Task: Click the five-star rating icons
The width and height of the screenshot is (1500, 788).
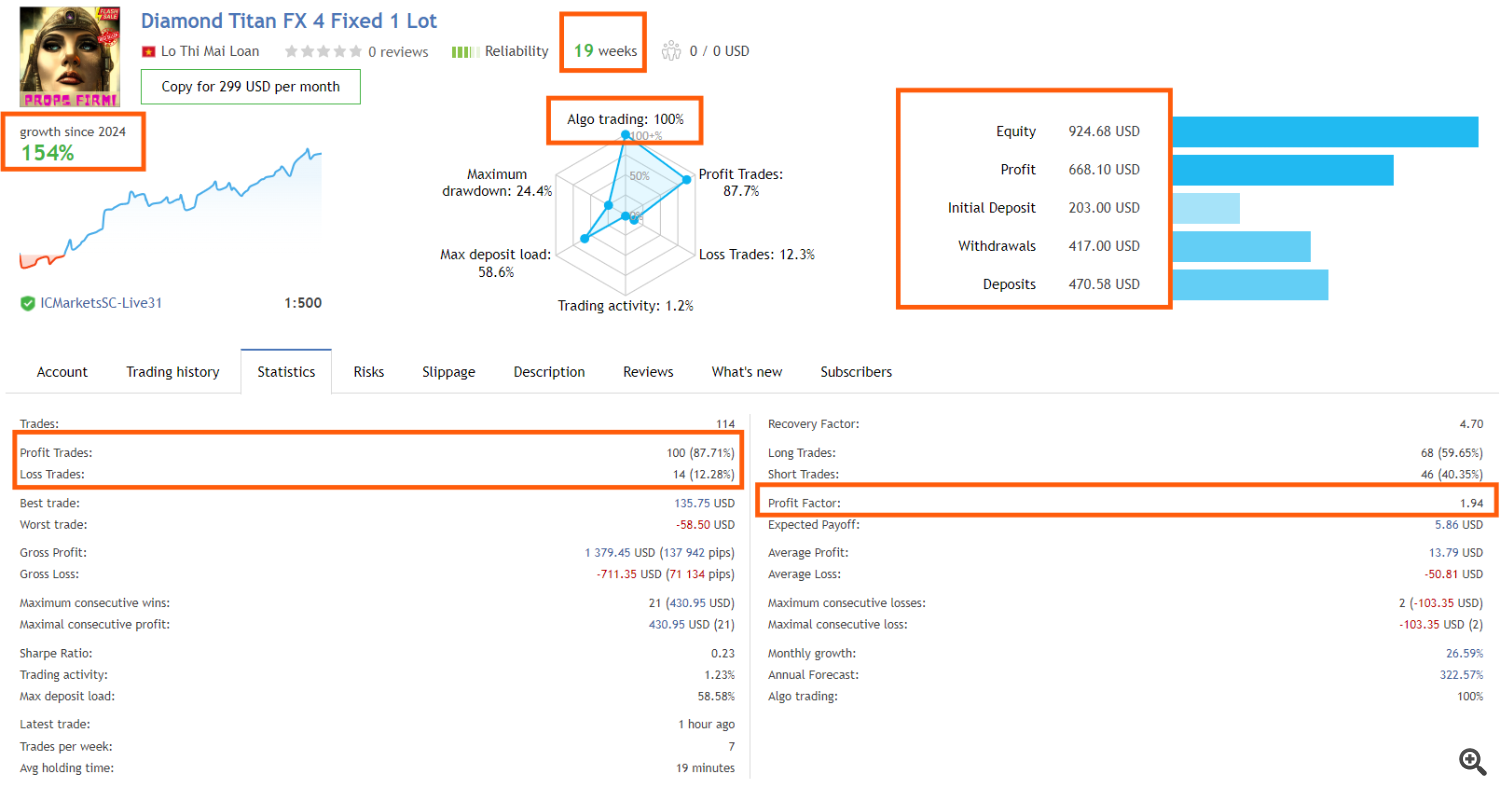Action: click(322, 51)
